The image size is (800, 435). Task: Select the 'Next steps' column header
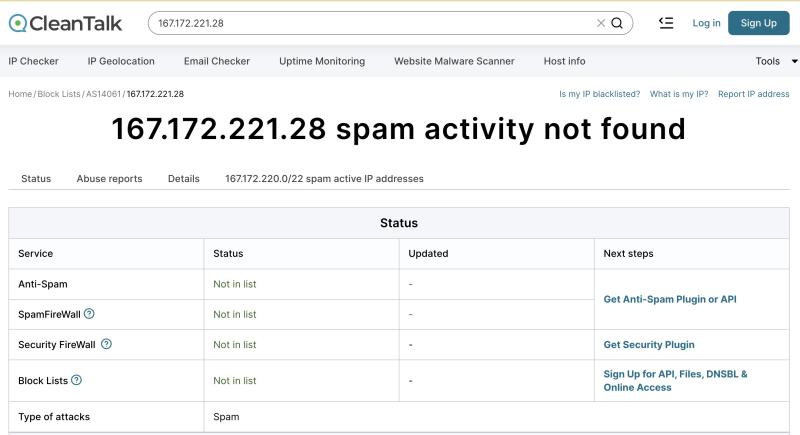(x=628, y=253)
